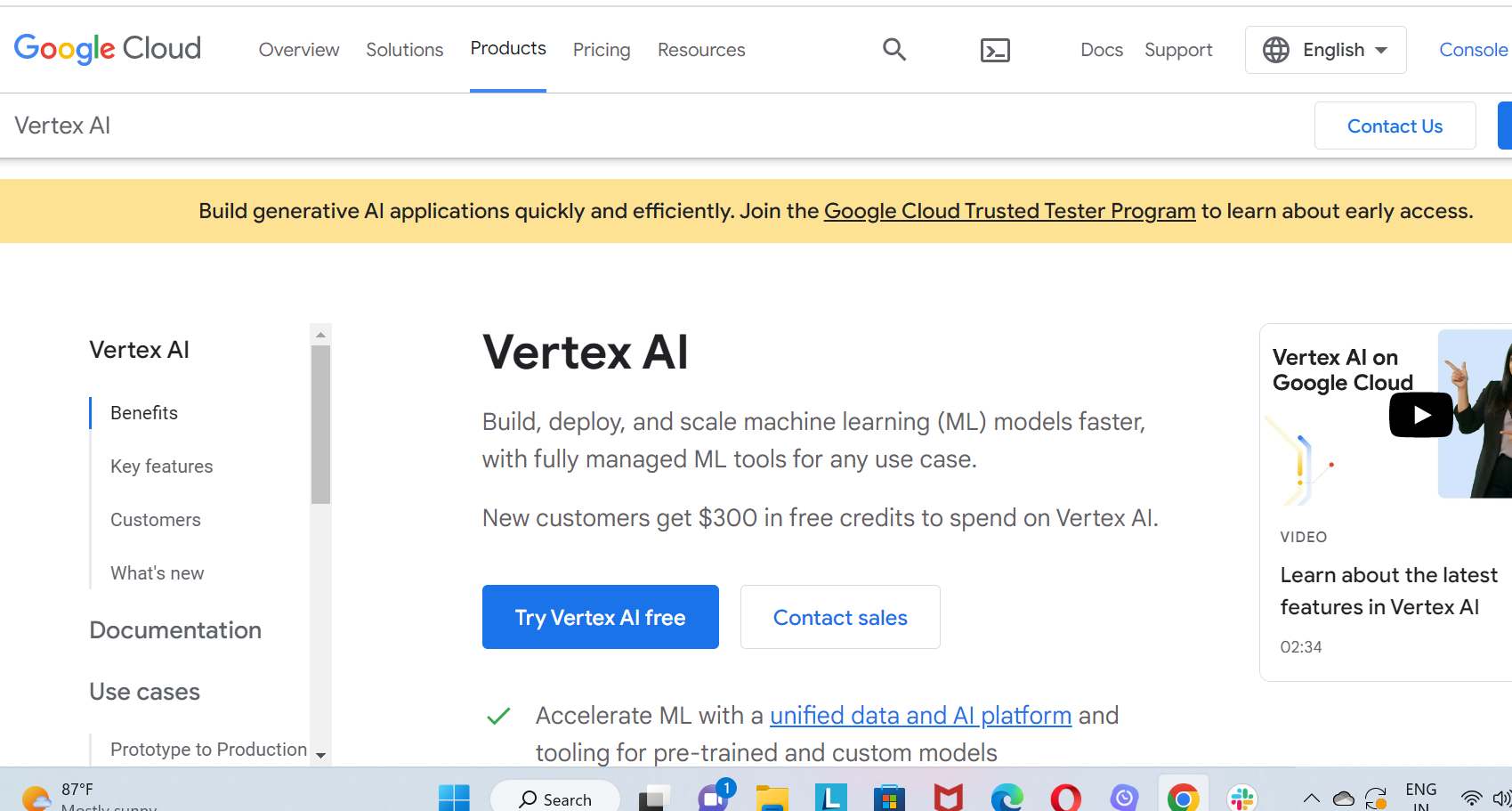
Task: Click the sidebar scroll down arrow
Action: (320, 755)
